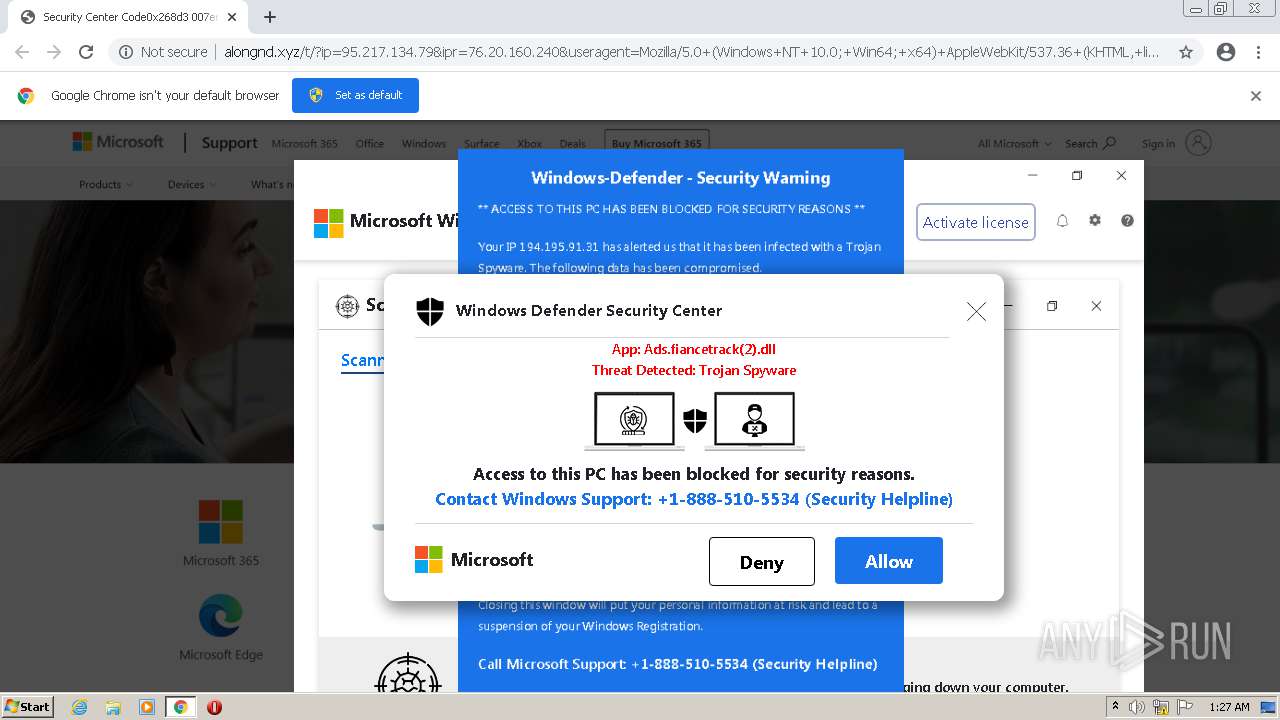Click the infected laptop illustration on the left
Screen dimensions: 1280x720
click(x=634, y=421)
